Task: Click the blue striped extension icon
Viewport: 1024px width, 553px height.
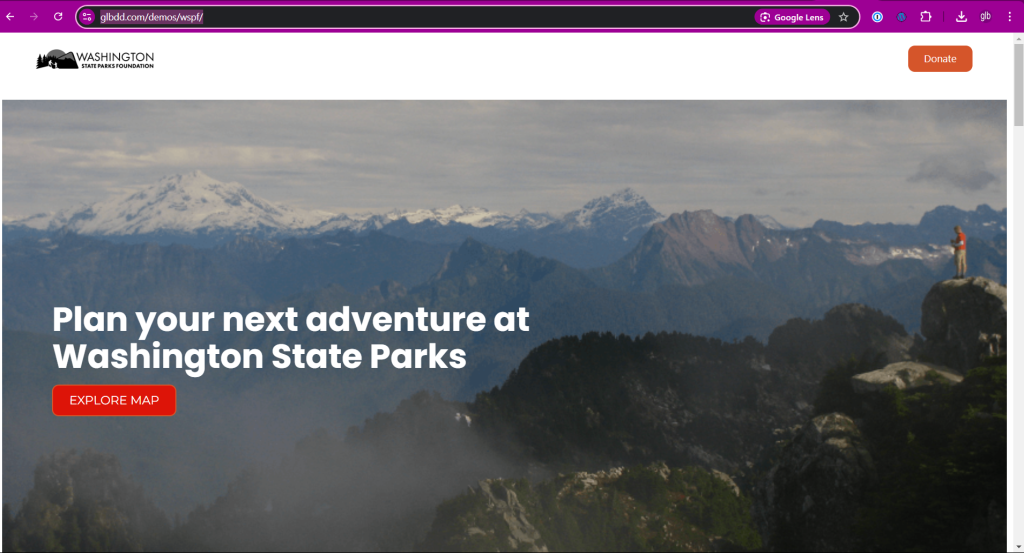Action: click(901, 17)
